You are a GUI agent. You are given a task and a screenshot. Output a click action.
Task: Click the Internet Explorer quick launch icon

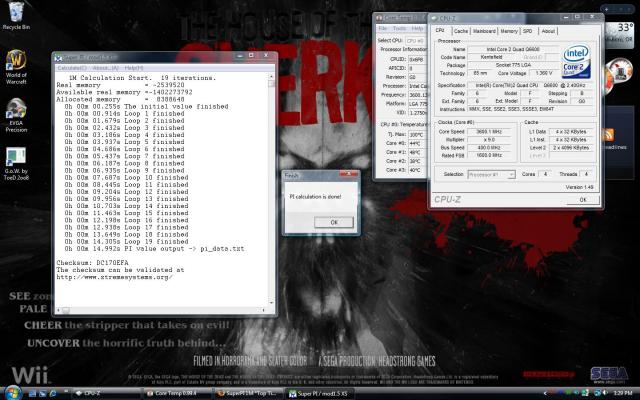[53, 393]
